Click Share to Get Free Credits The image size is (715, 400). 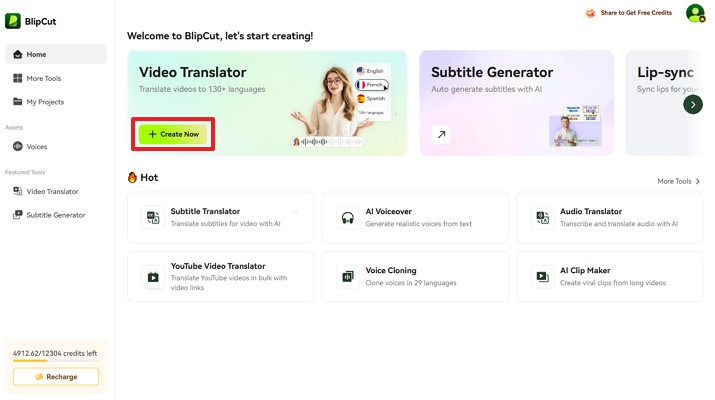click(636, 13)
